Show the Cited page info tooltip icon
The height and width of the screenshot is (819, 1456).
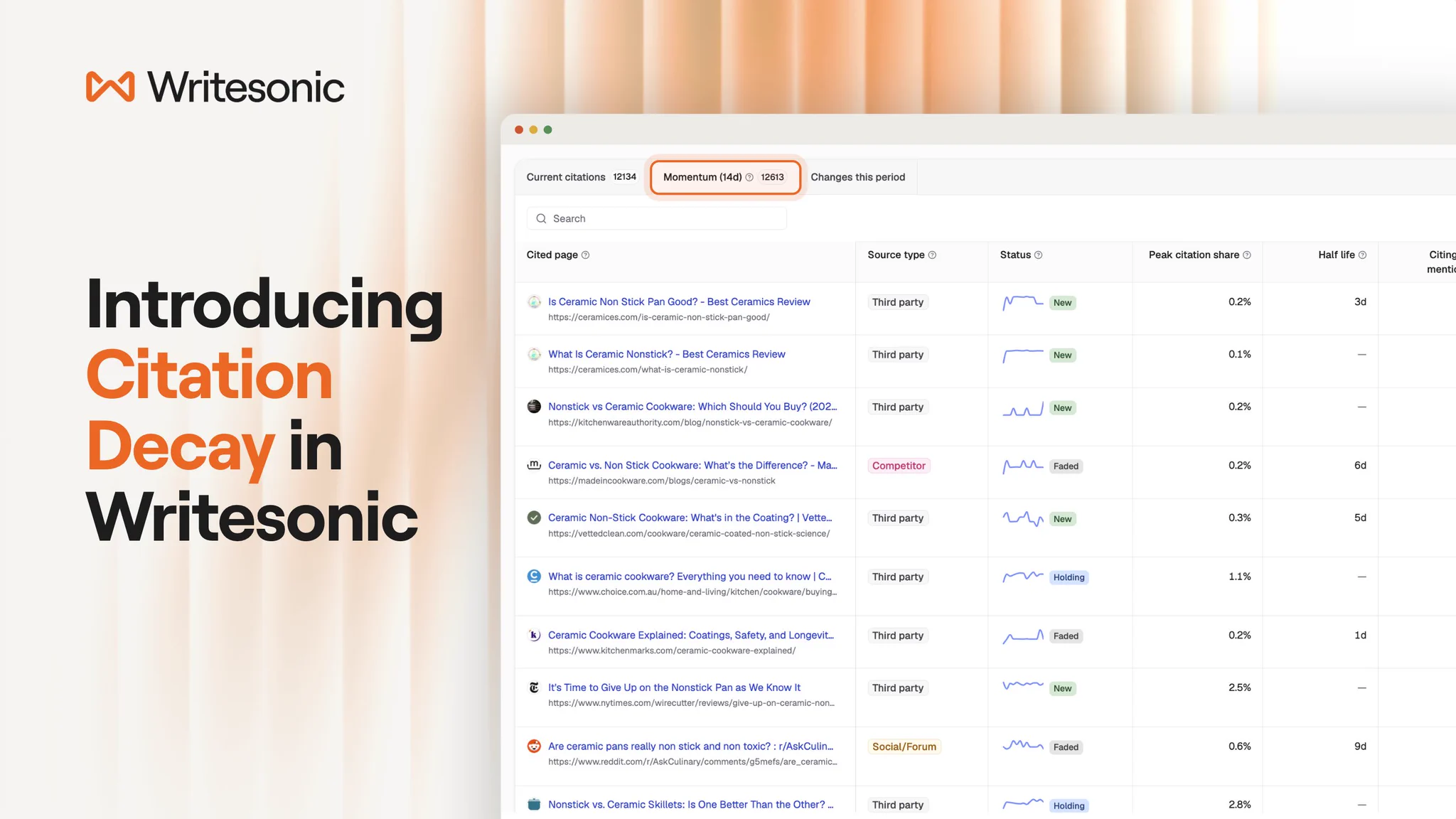[x=585, y=255]
